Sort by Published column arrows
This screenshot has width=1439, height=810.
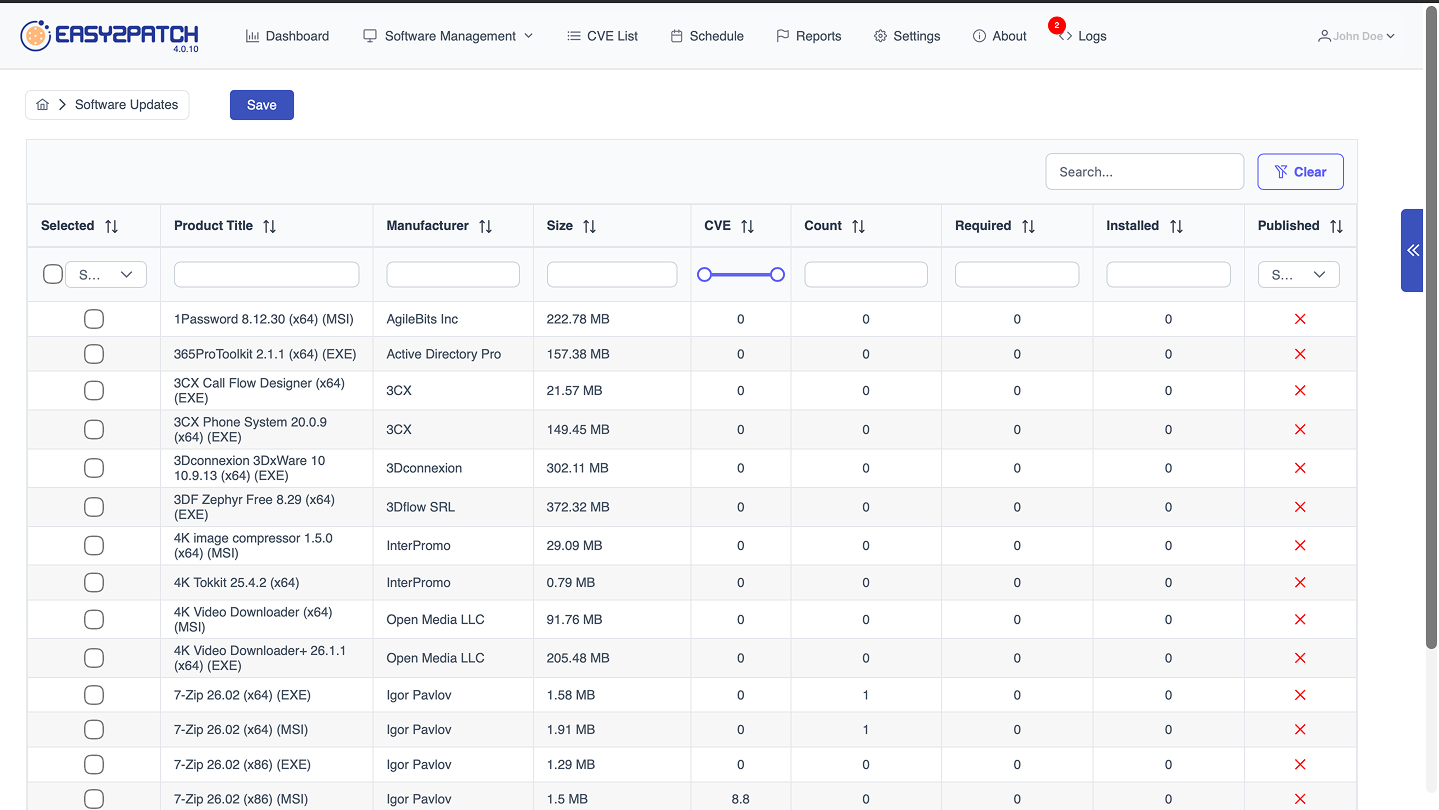click(1336, 226)
